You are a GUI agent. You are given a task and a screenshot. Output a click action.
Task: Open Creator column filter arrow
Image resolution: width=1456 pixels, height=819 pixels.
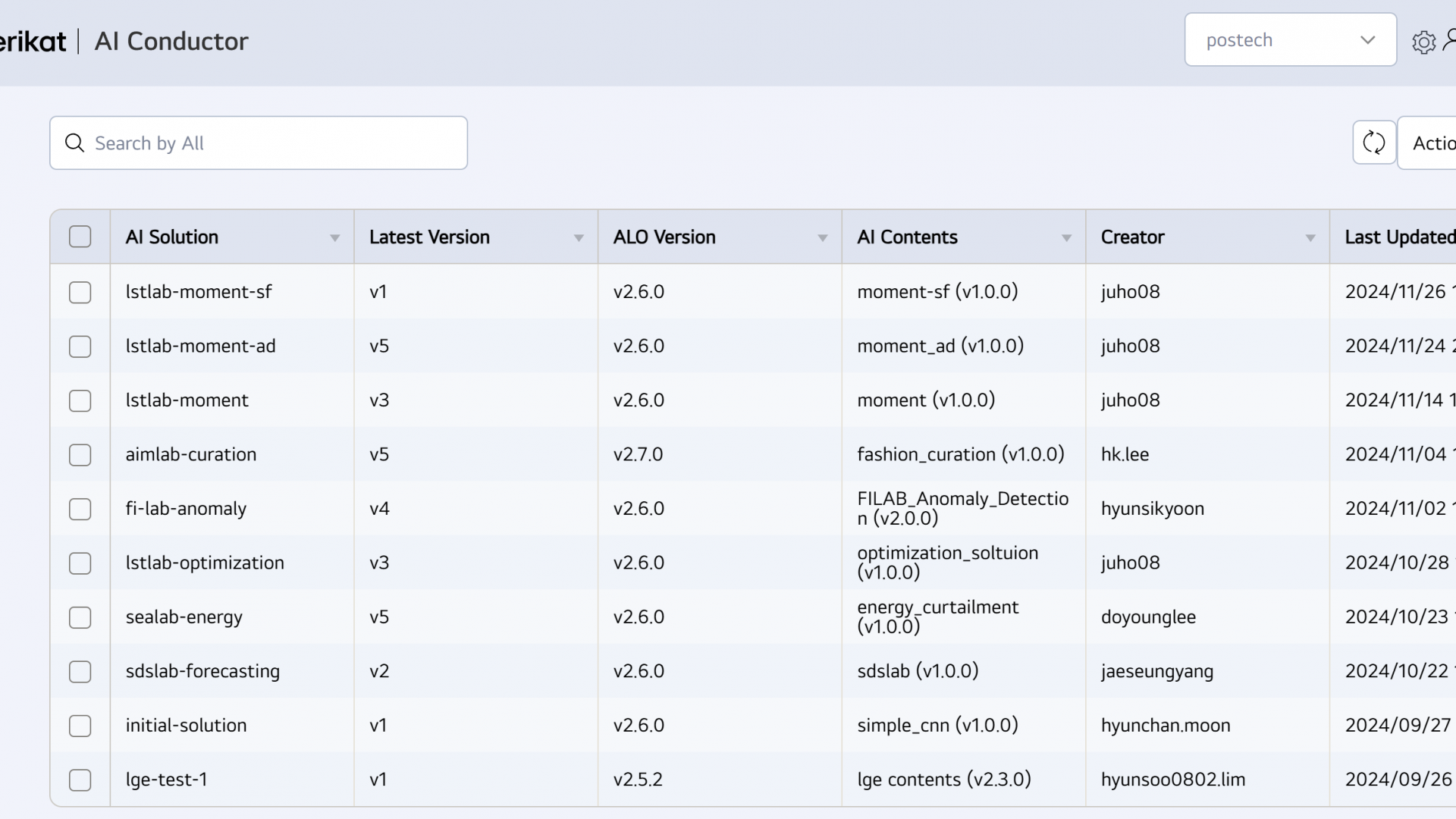[x=1310, y=238]
